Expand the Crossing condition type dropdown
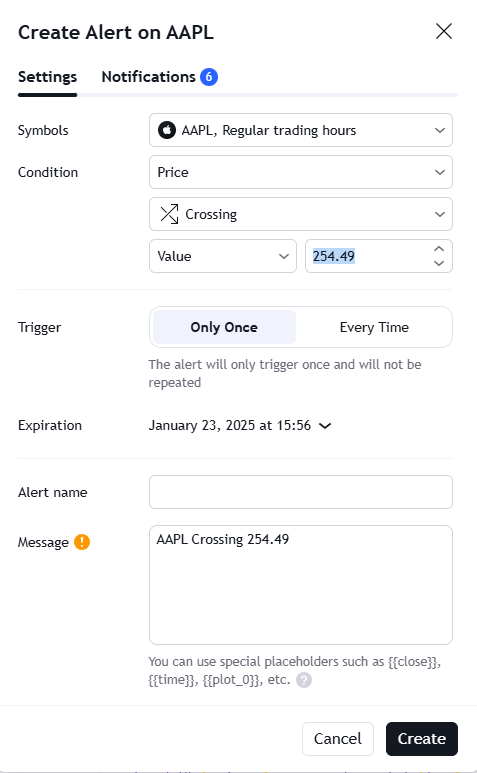This screenshot has height=773, width=477. [x=301, y=214]
